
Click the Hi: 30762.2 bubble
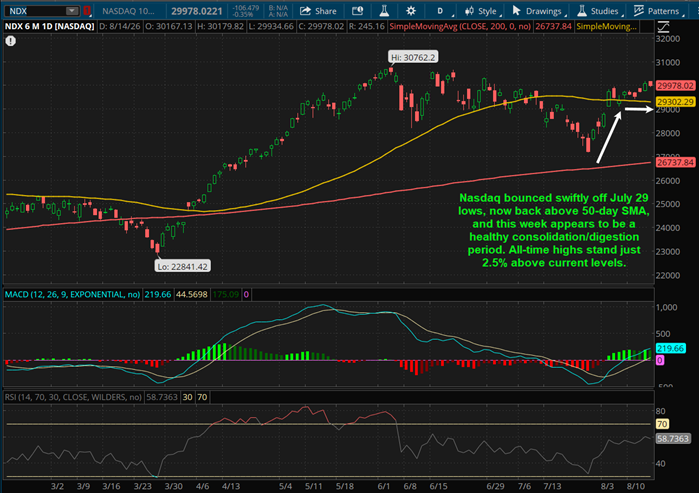(x=413, y=57)
